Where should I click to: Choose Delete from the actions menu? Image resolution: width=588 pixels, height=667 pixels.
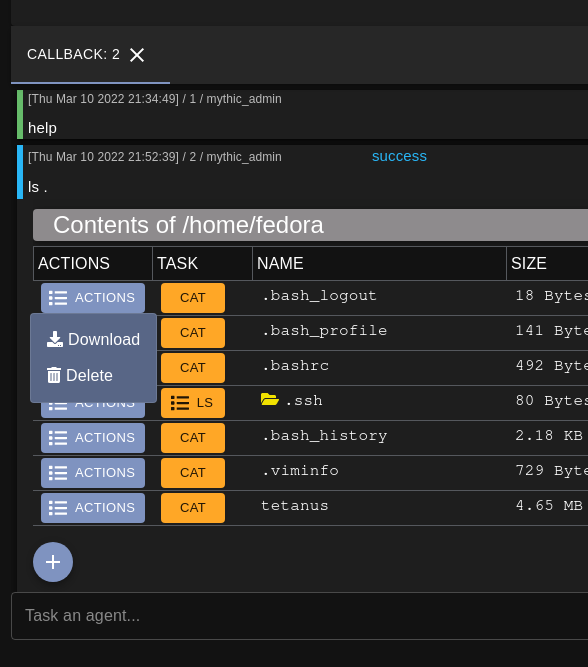(x=80, y=375)
